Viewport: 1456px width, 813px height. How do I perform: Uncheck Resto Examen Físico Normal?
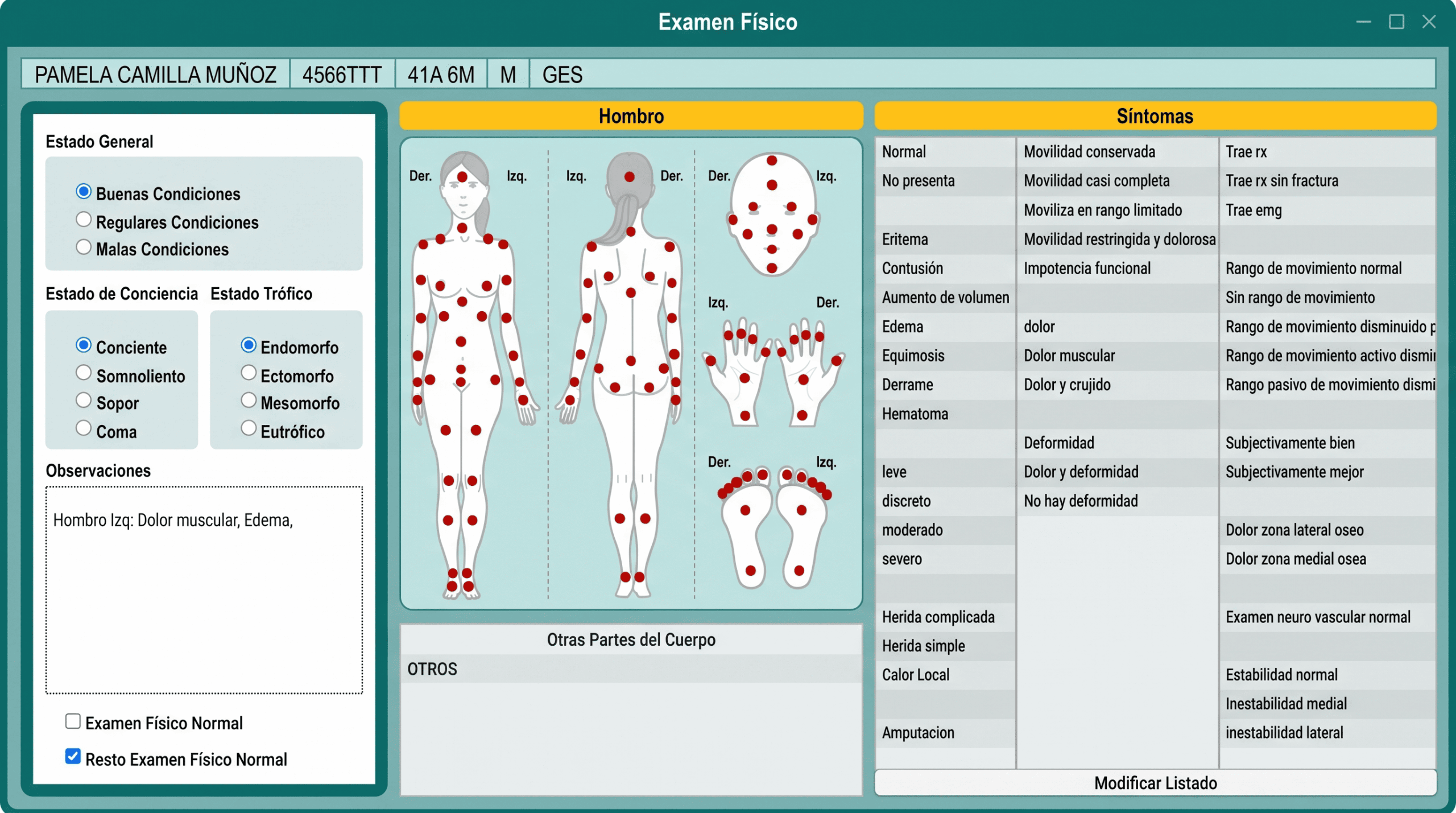73,756
